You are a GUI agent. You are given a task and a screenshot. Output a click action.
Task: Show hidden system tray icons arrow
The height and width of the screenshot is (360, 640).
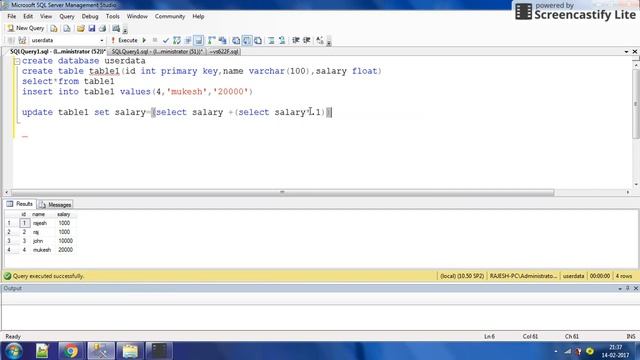click(556, 351)
